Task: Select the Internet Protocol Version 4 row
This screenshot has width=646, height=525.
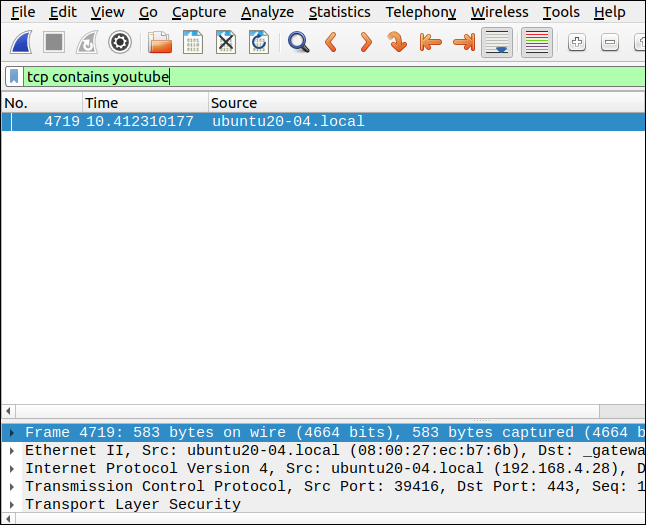Action: (323, 469)
